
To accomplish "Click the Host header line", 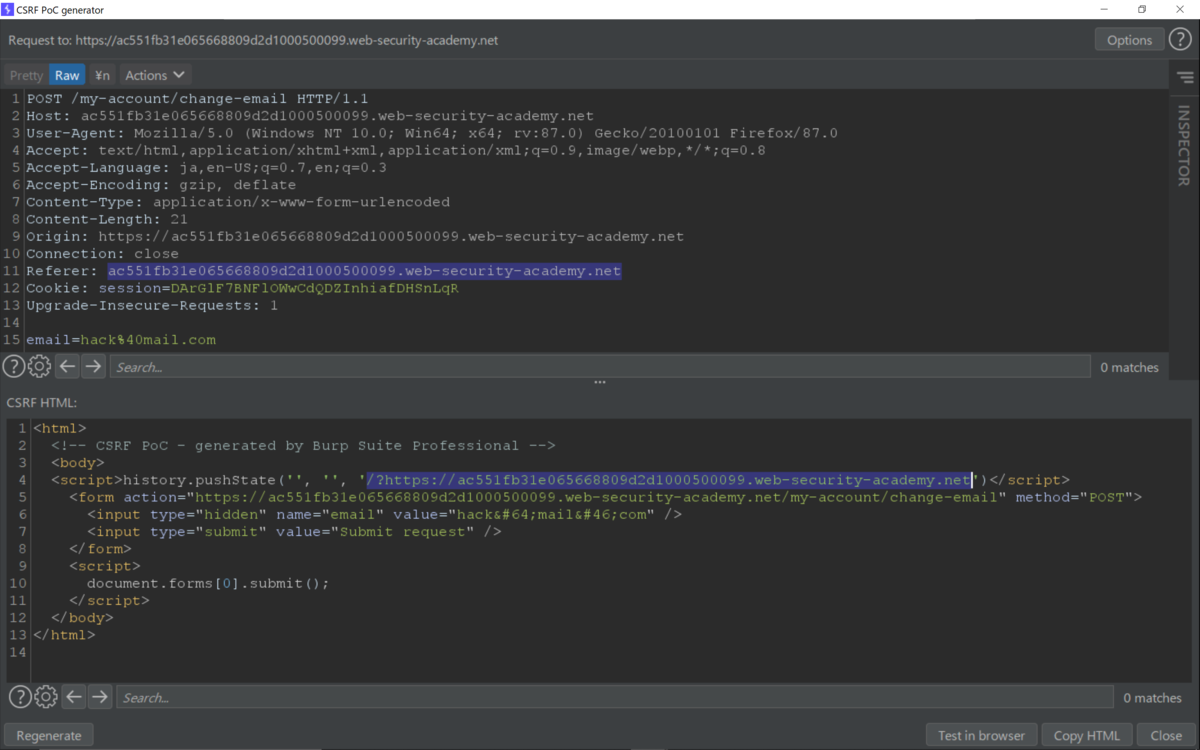I will point(310,116).
